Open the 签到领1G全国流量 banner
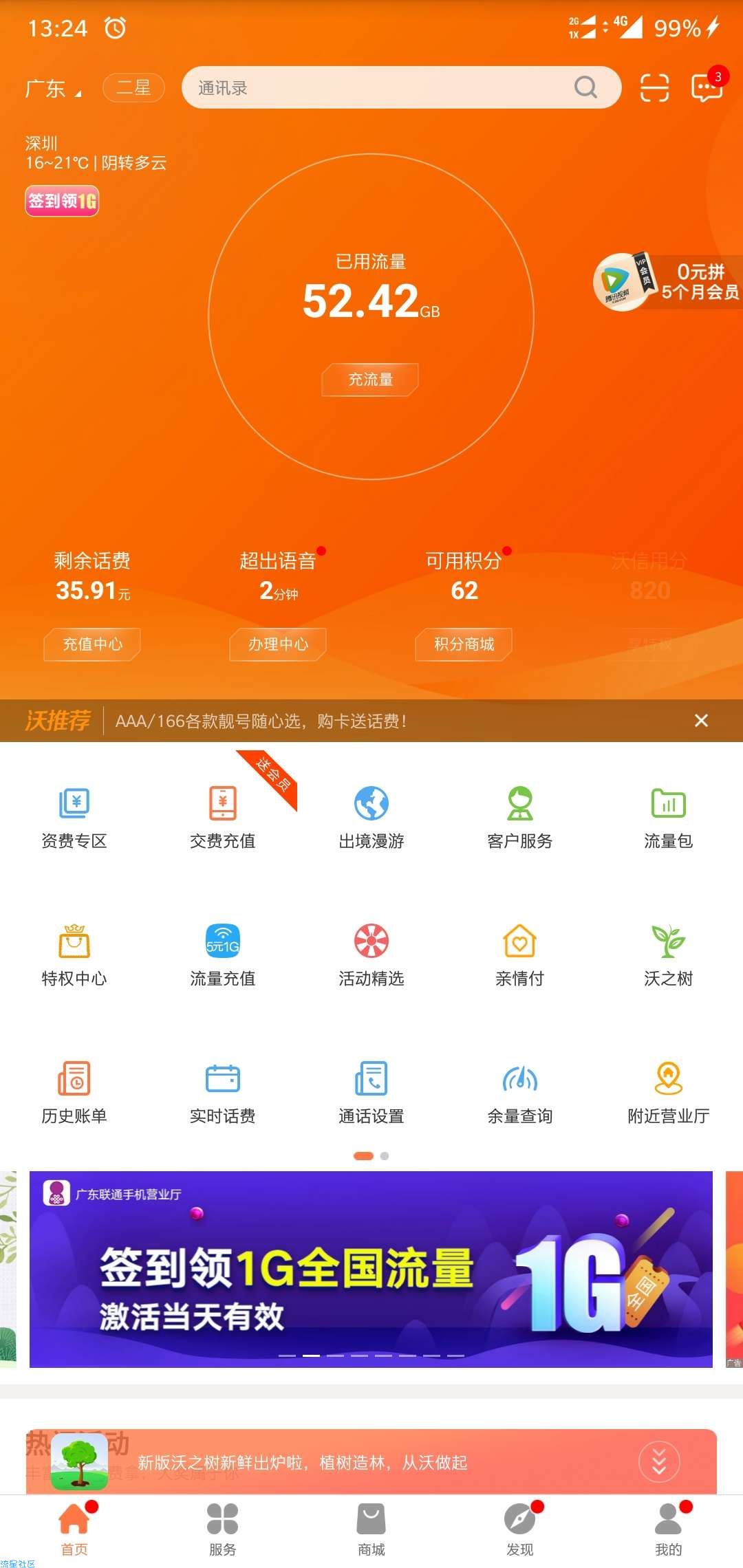 (371, 1269)
